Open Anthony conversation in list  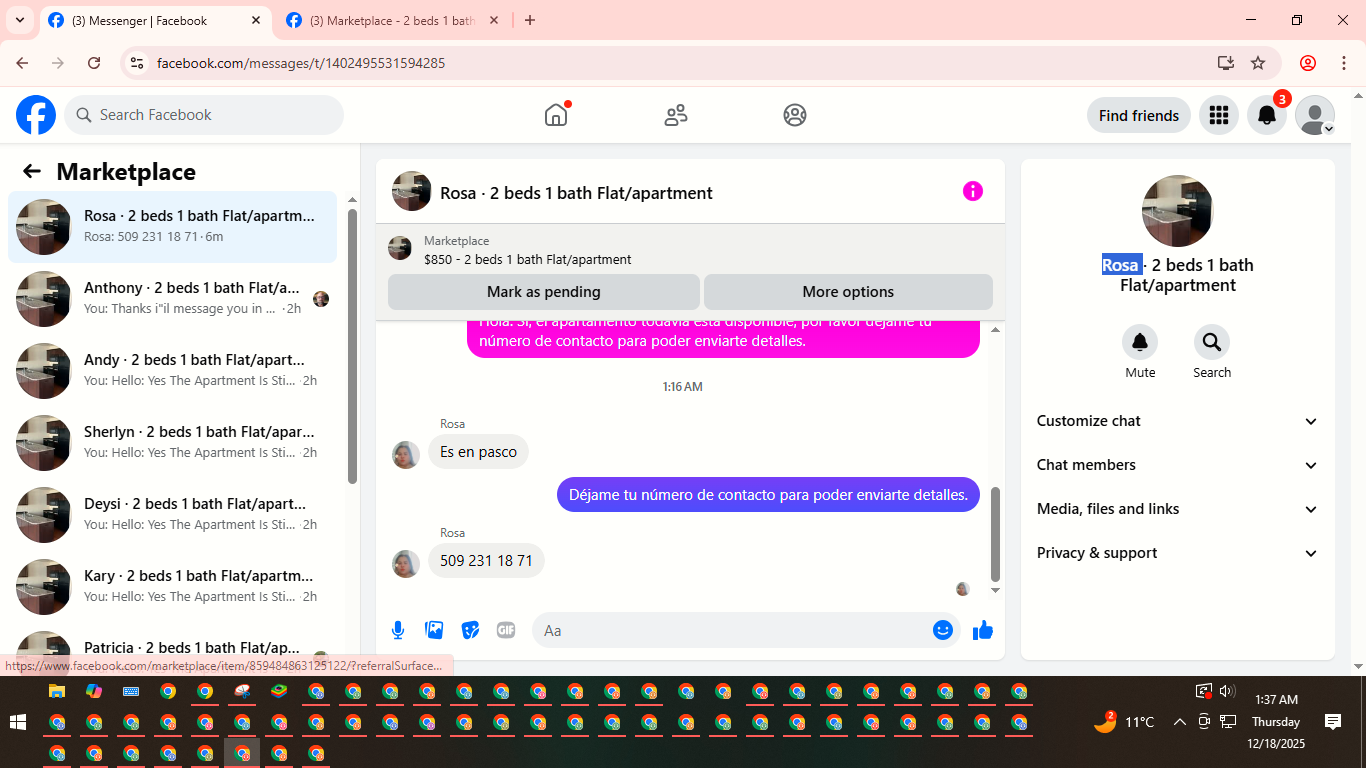[173, 299]
